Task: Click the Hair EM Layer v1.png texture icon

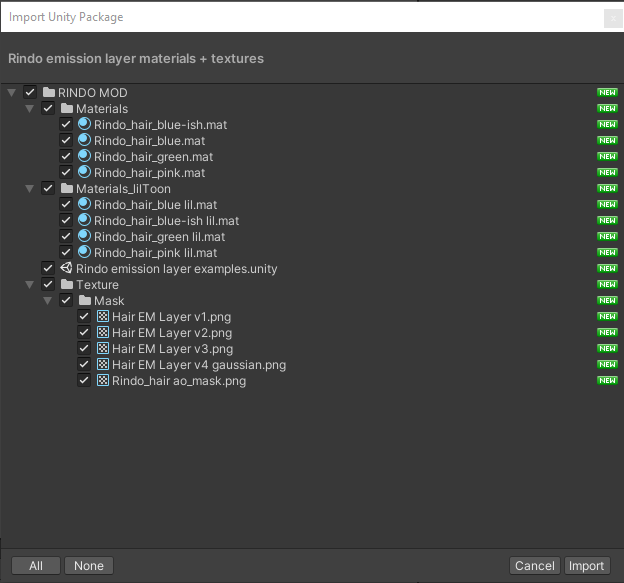Action: [103, 316]
